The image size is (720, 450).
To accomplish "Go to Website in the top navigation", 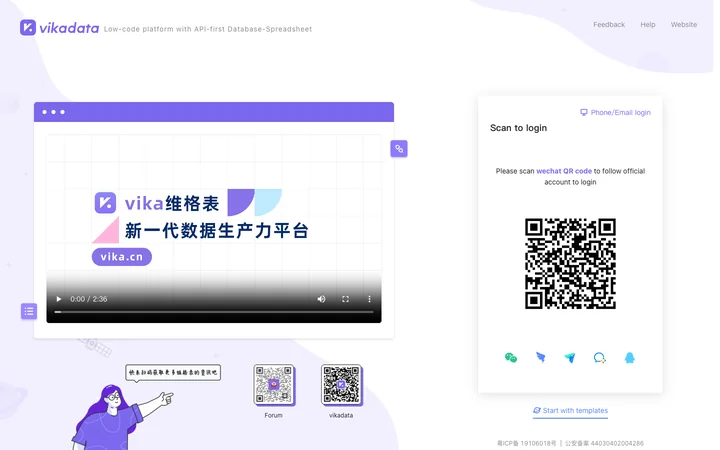I will coord(684,25).
